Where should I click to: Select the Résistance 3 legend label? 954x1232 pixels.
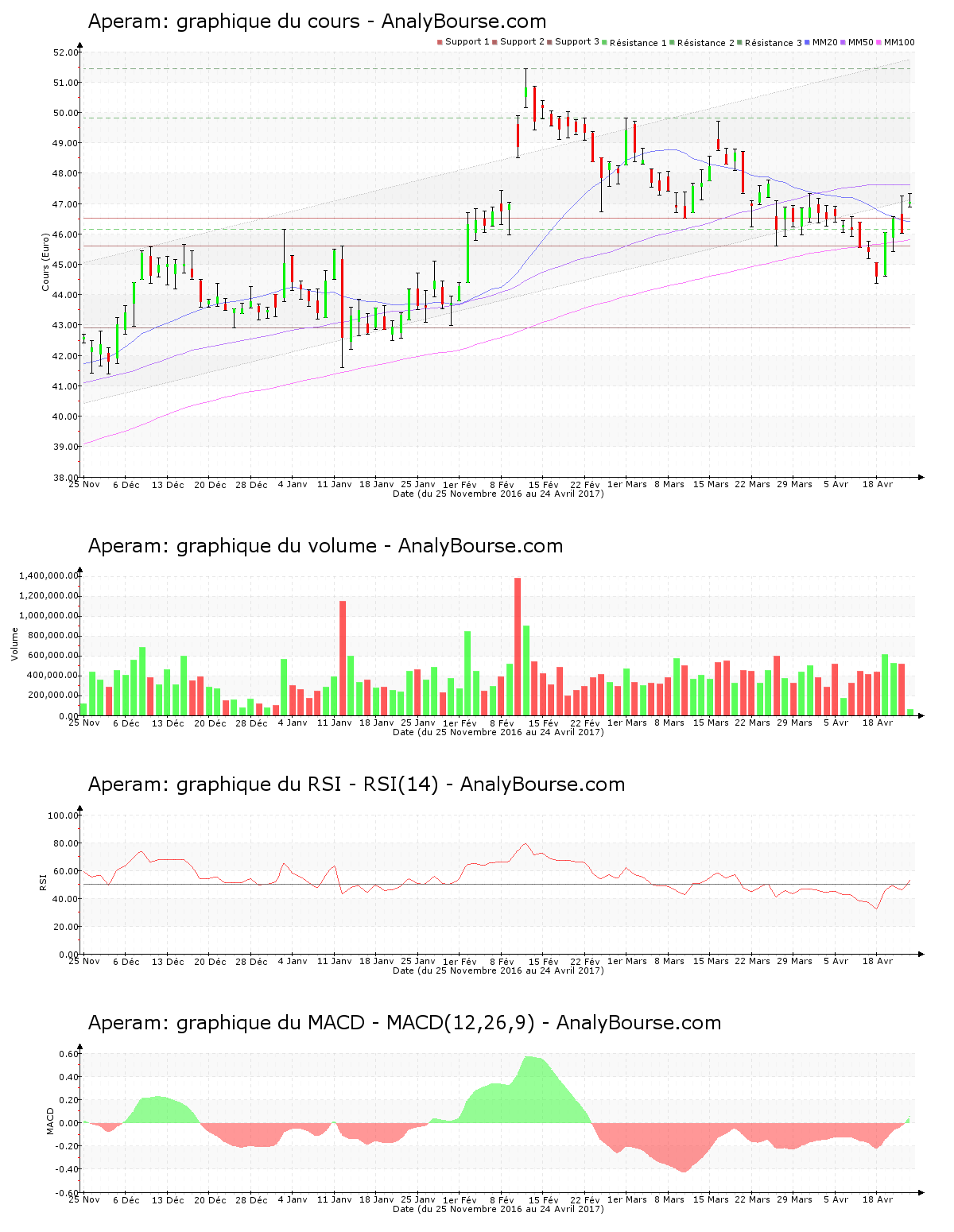pos(774,43)
